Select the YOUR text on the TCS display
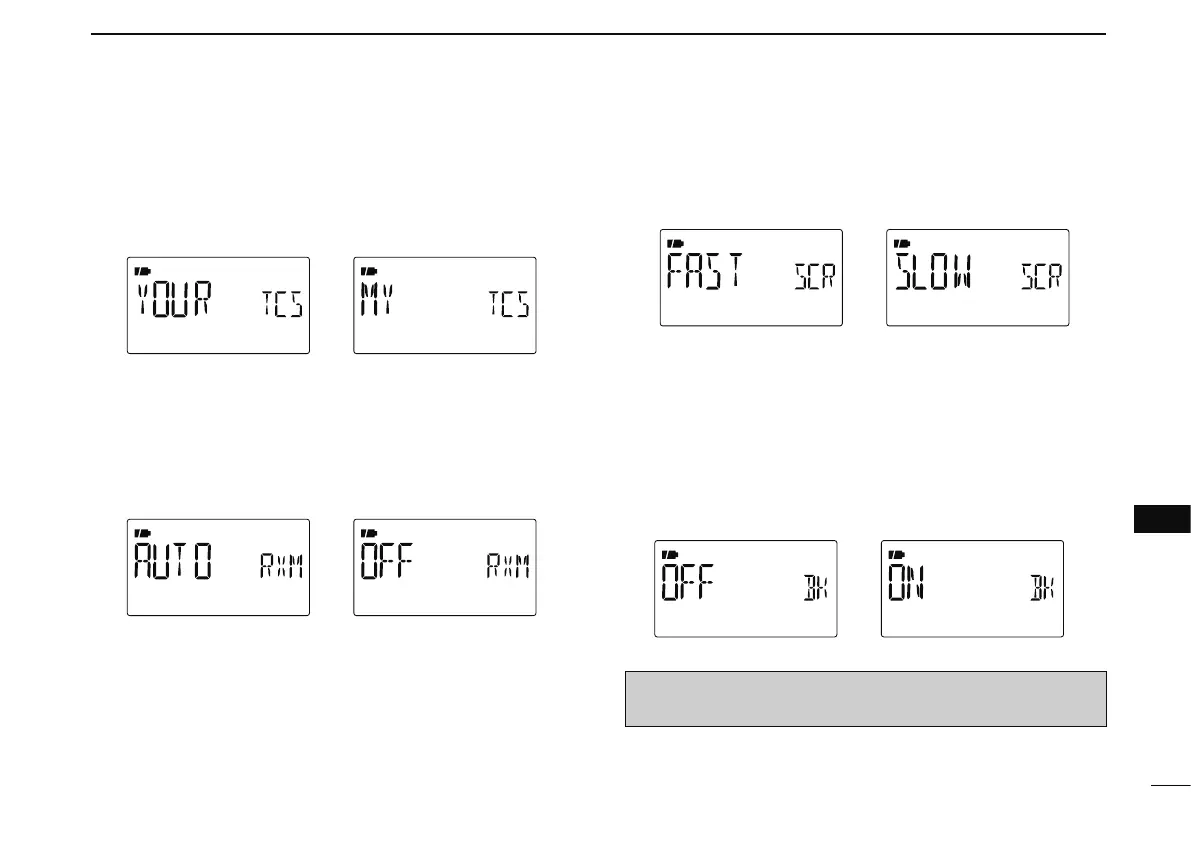This screenshot has width=1191, height=842. 174,298
